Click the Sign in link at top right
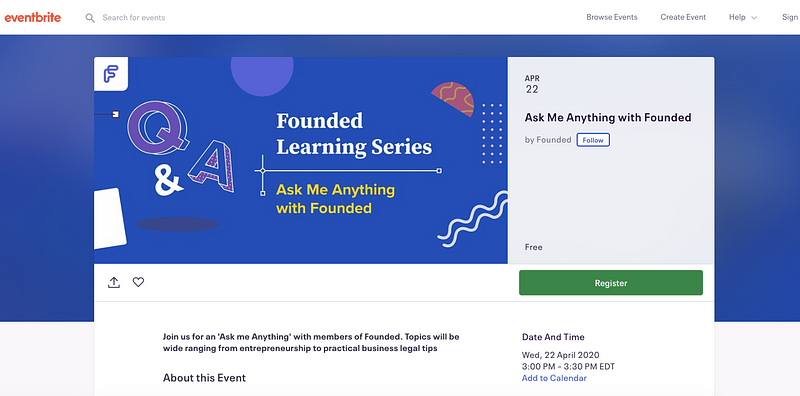Viewport: 800px width, 396px height. pyautogui.click(x=791, y=17)
